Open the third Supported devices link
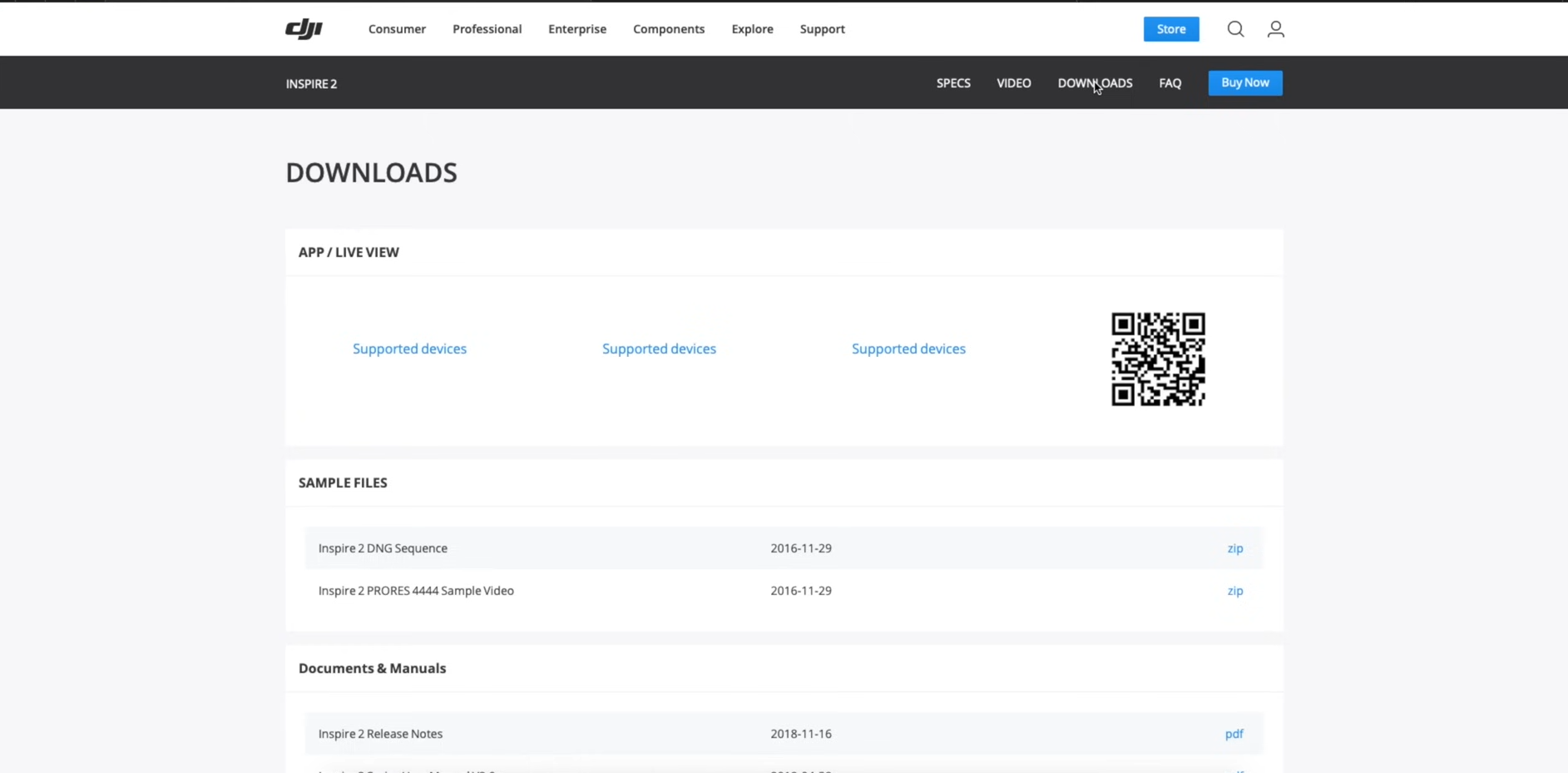The image size is (1568, 773). (x=908, y=349)
